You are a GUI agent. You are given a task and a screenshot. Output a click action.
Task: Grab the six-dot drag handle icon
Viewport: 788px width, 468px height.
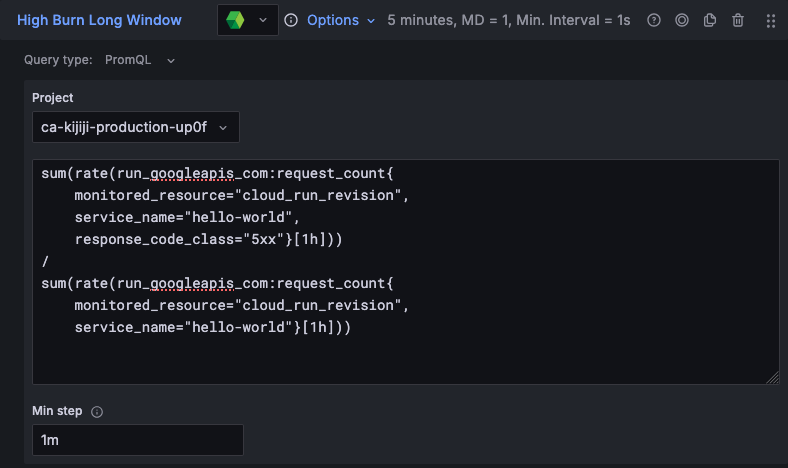(770, 20)
